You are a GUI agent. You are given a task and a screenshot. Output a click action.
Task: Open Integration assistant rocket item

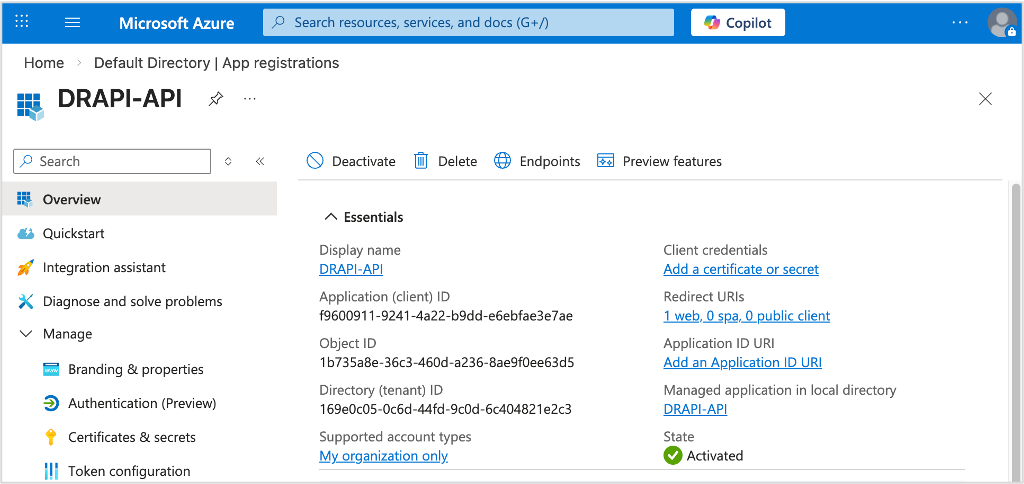coord(104,267)
